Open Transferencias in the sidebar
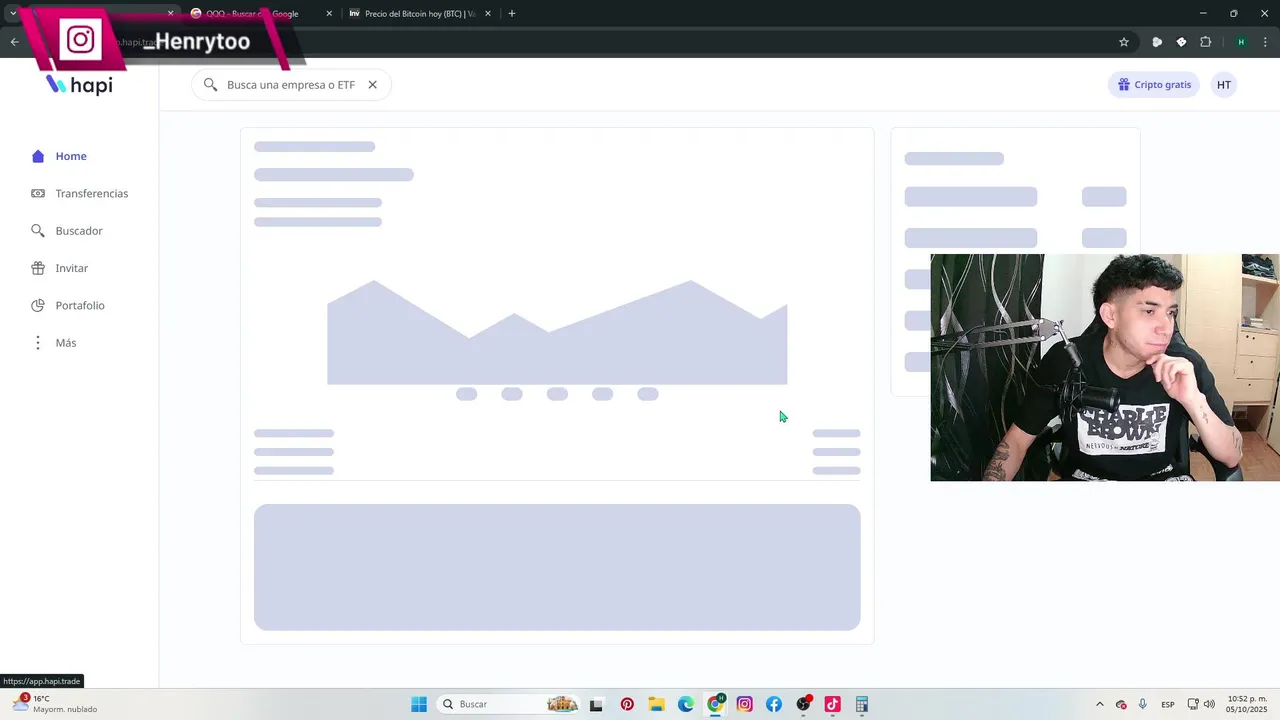This screenshot has height=720, width=1280. (79, 193)
